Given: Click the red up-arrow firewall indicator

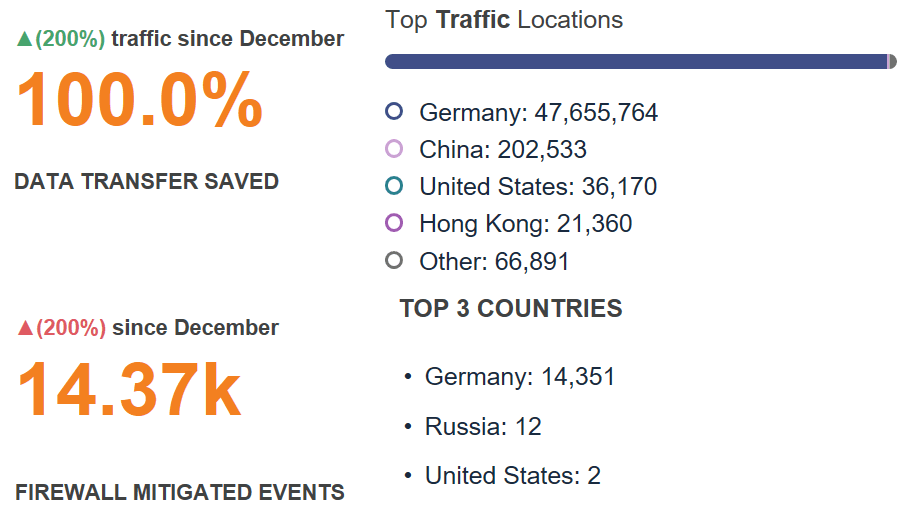Looking at the screenshot, I should click(x=23, y=328).
